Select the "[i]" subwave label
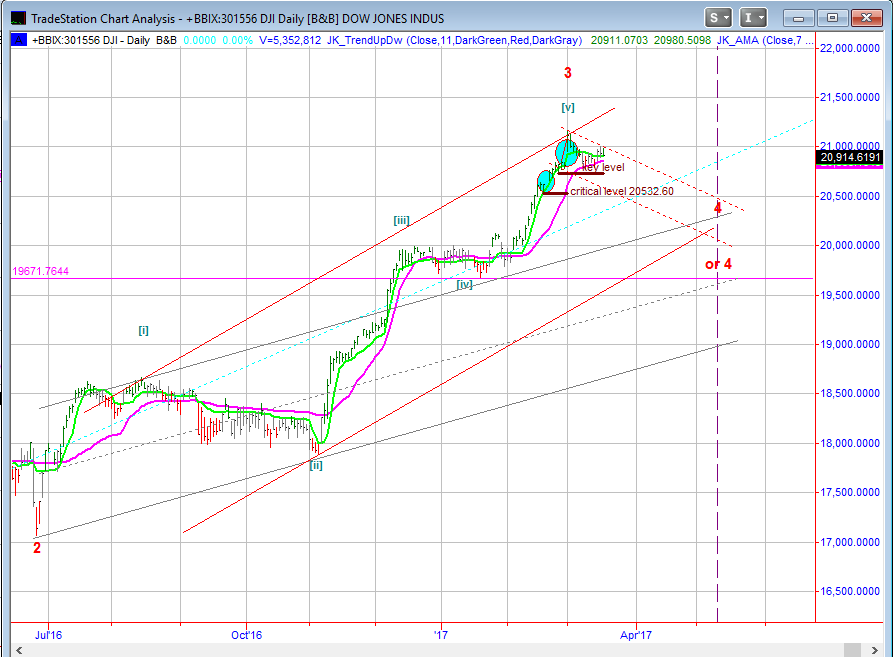 point(144,330)
